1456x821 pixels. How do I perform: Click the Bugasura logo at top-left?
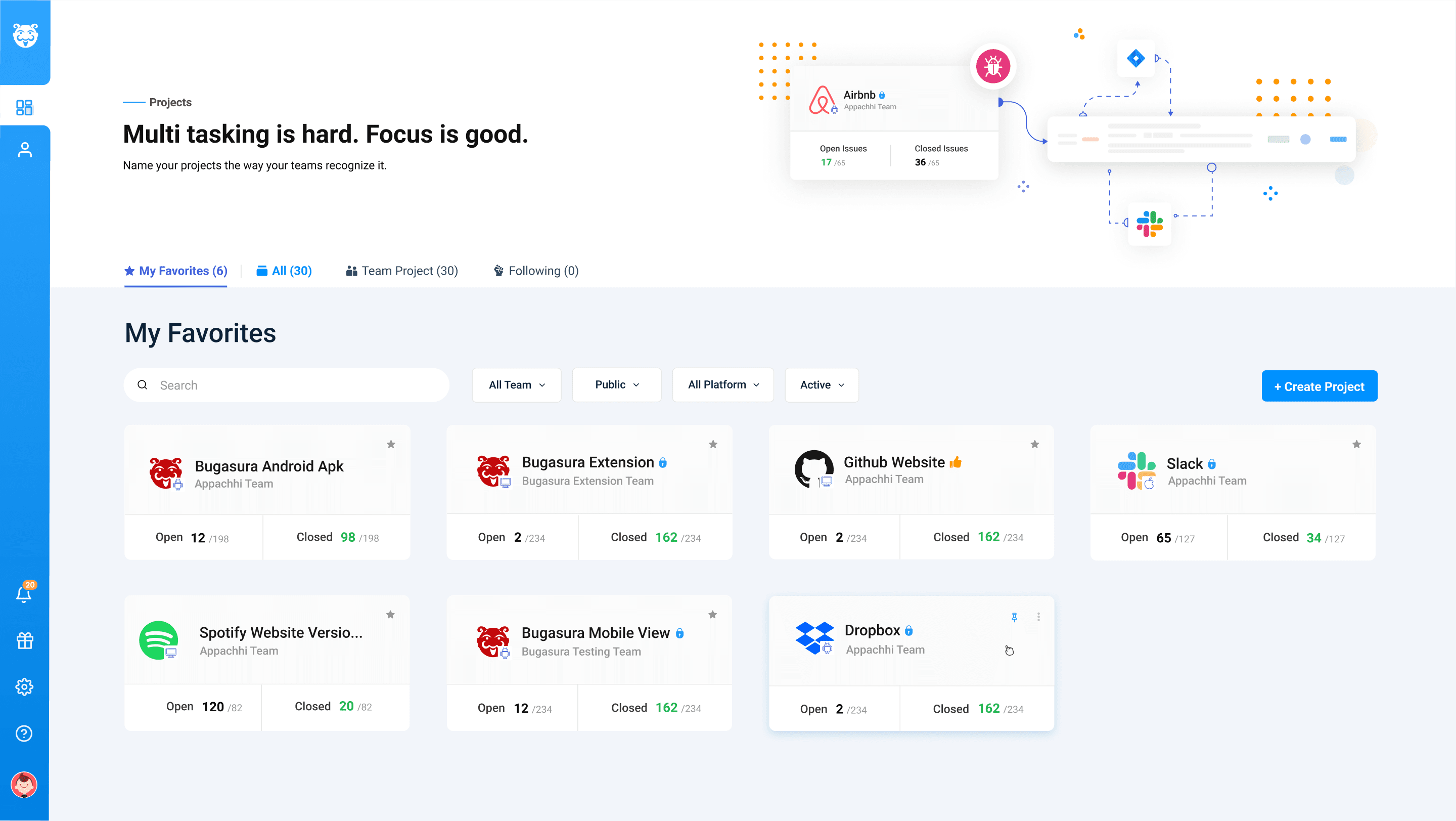point(25,35)
